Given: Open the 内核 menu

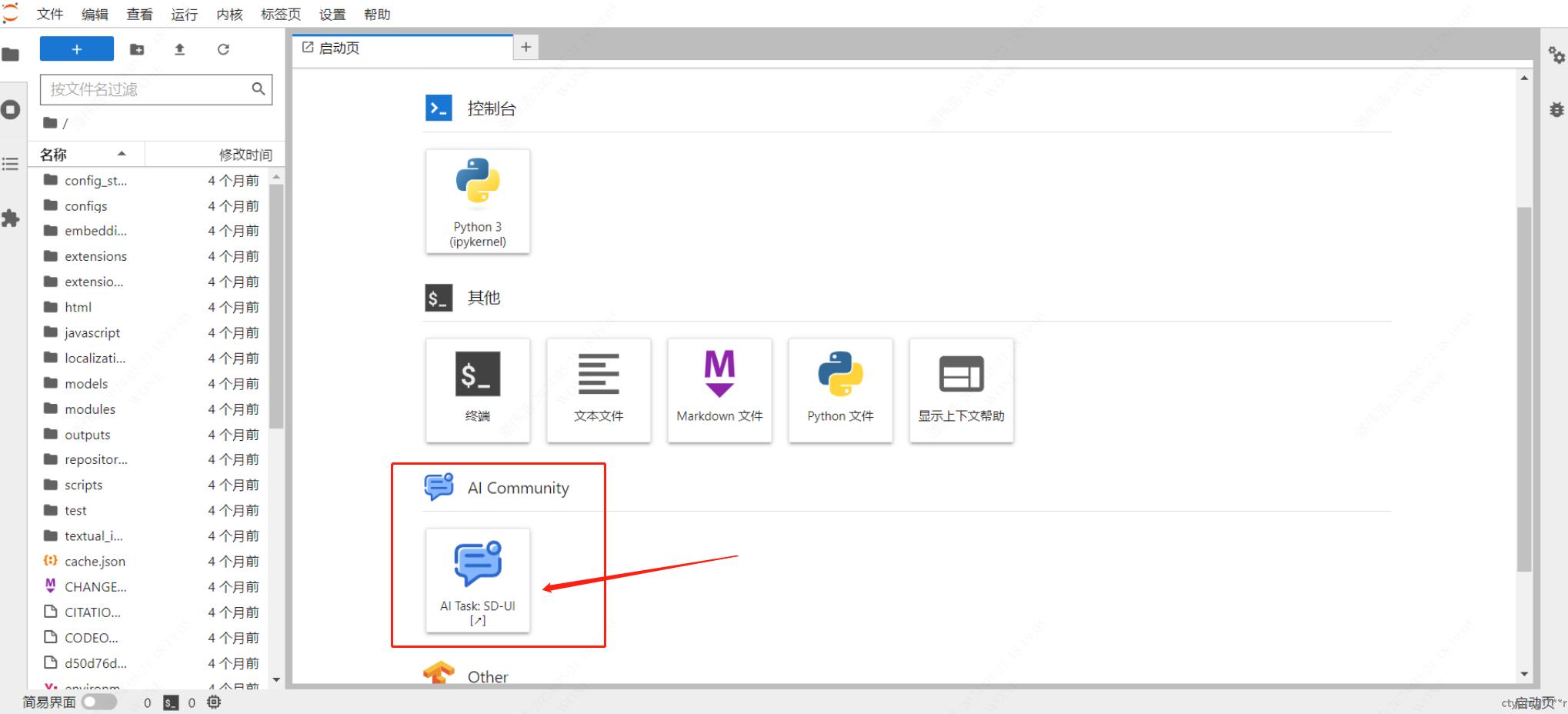Looking at the screenshot, I should coord(229,14).
